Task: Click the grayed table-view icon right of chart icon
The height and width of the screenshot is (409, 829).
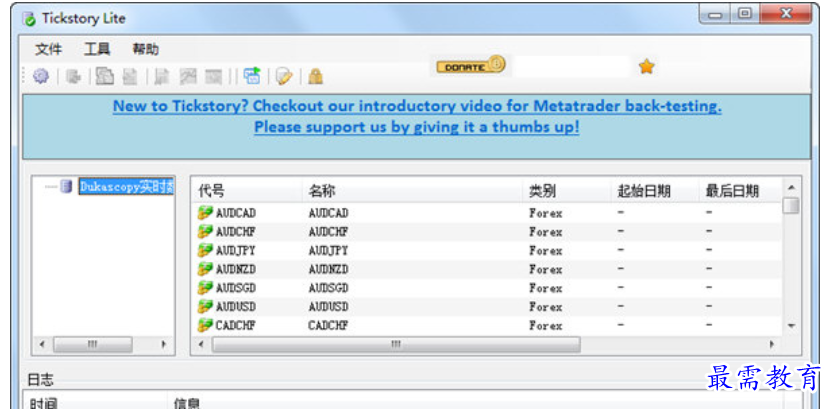Action: pyautogui.click(x=213, y=77)
